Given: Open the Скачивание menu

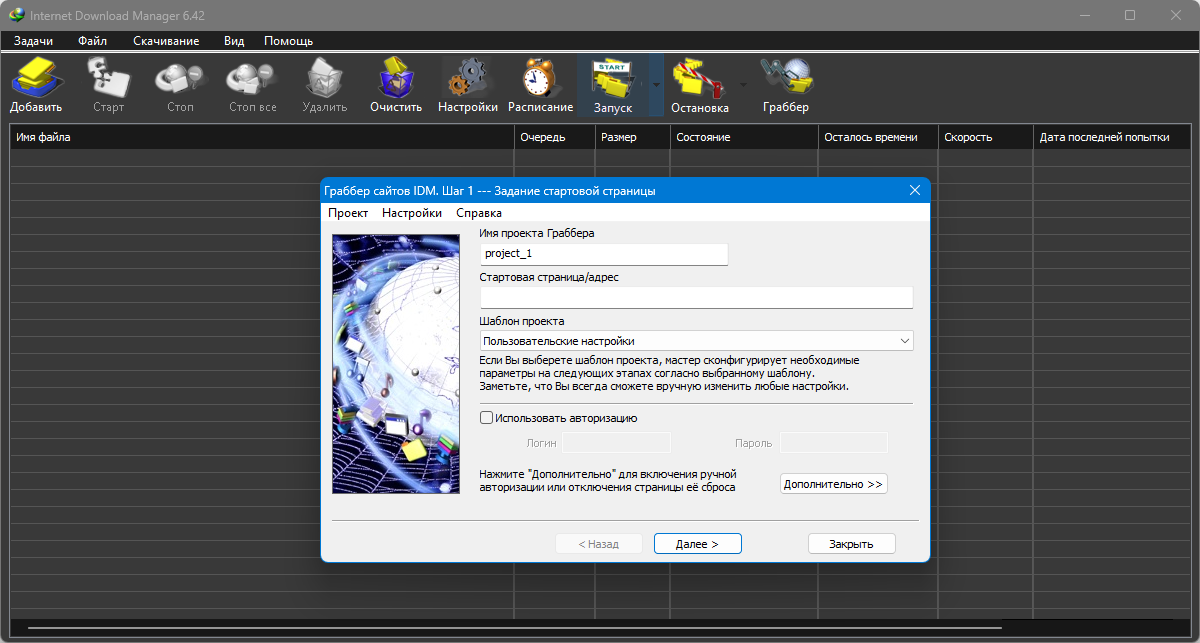Looking at the screenshot, I should [x=166, y=41].
